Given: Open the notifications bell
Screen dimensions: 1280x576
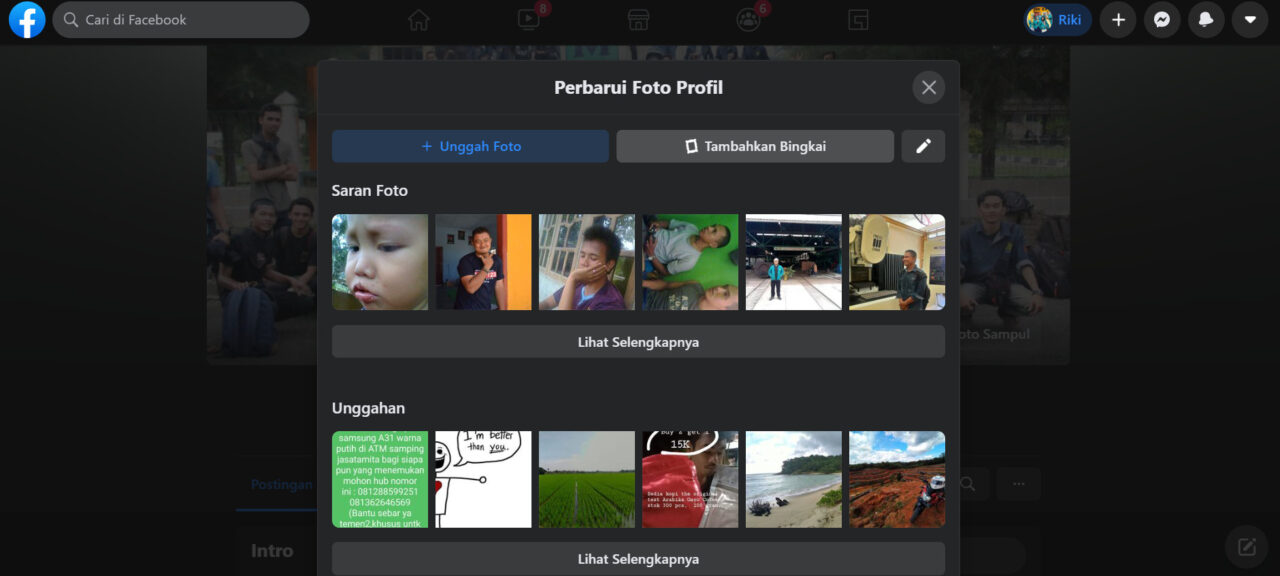Looking at the screenshot, I should coord(1206,19).
